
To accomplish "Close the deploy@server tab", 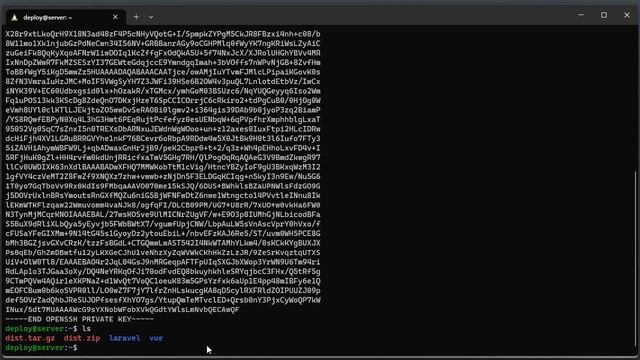I will click(x=115, y=17).
